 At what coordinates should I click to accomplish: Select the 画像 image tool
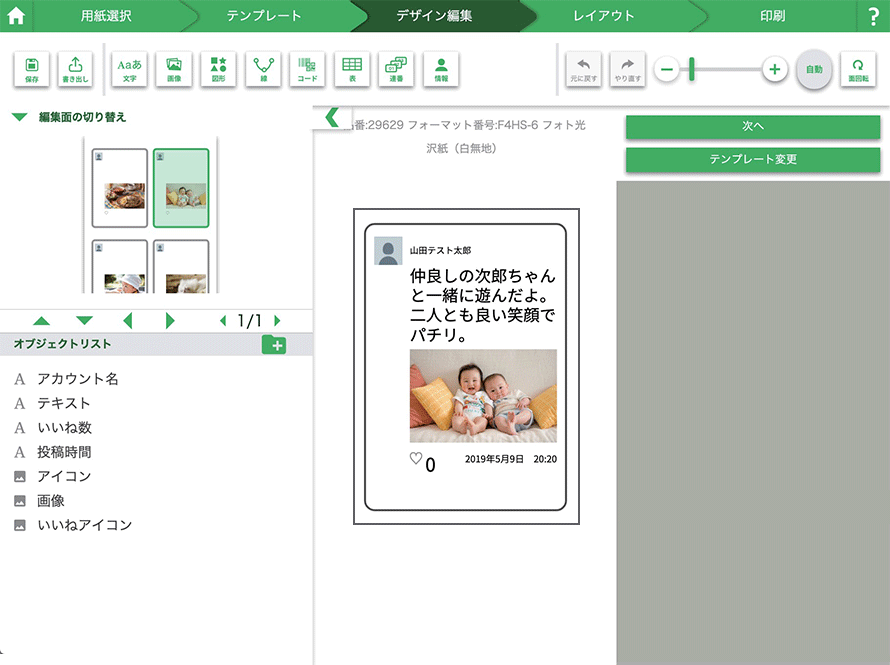[x=174, y=69]
